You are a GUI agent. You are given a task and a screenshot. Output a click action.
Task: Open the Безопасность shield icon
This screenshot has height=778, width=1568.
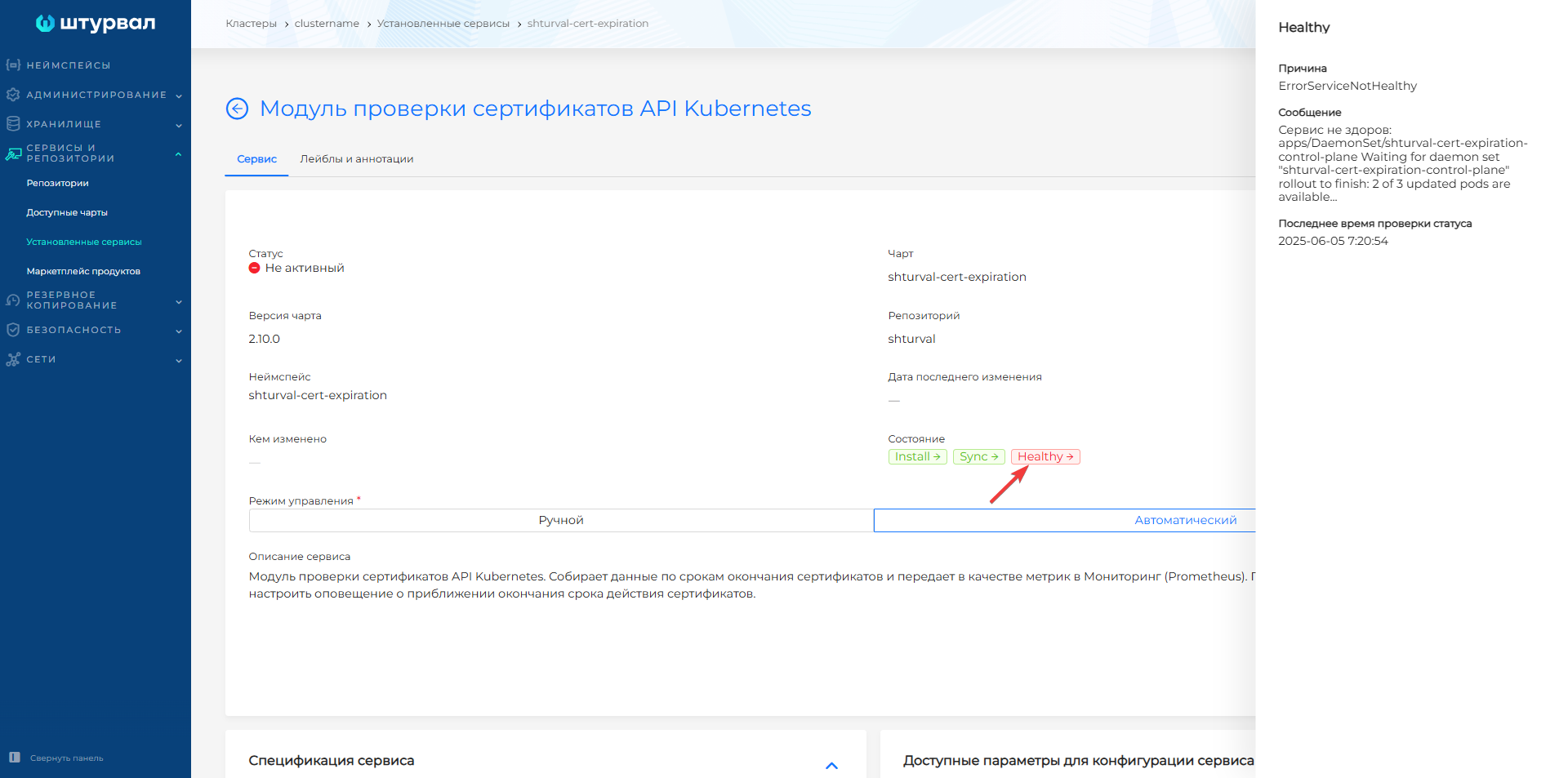click(12, 330)
